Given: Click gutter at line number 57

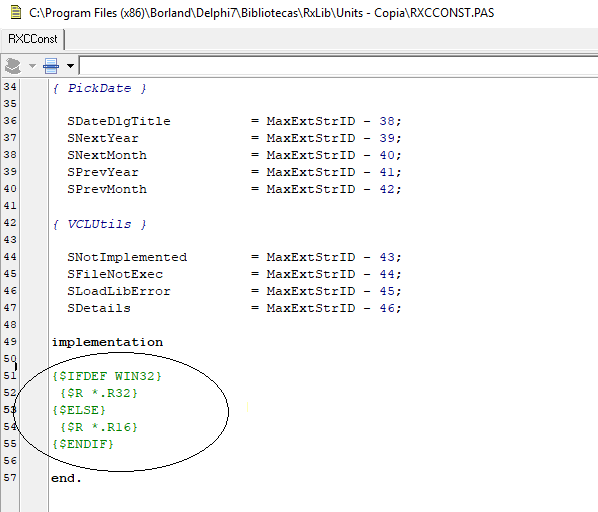Looking at the screenshot, I should (10, 478).
